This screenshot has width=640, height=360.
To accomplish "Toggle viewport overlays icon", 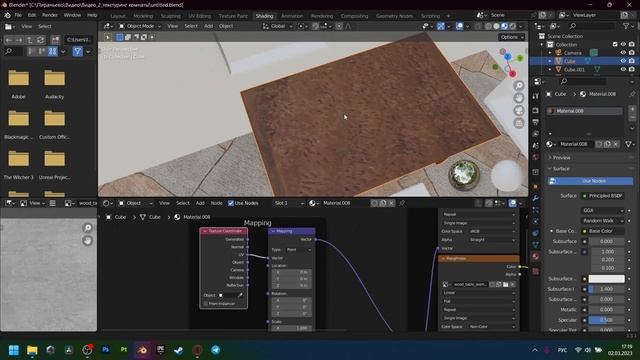I will point(460,26).
